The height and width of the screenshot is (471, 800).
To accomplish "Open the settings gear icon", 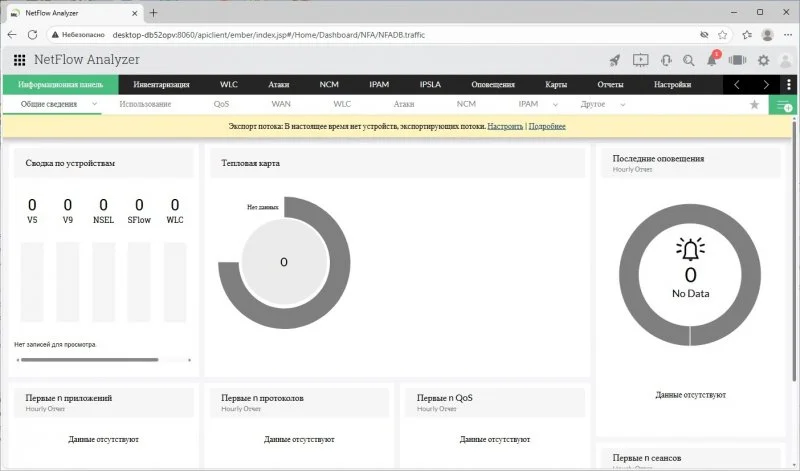I will (x=763, y=60).
